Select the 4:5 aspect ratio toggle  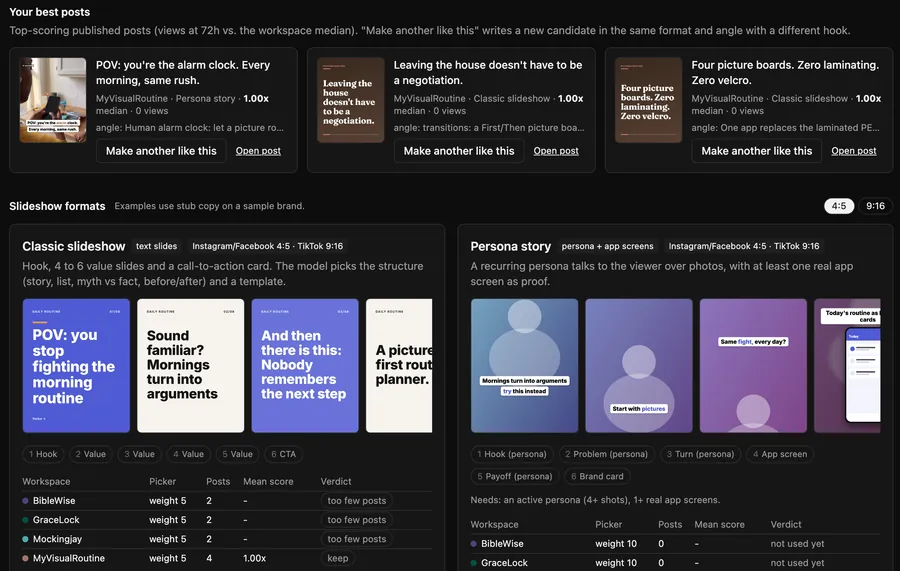[839, 206]
